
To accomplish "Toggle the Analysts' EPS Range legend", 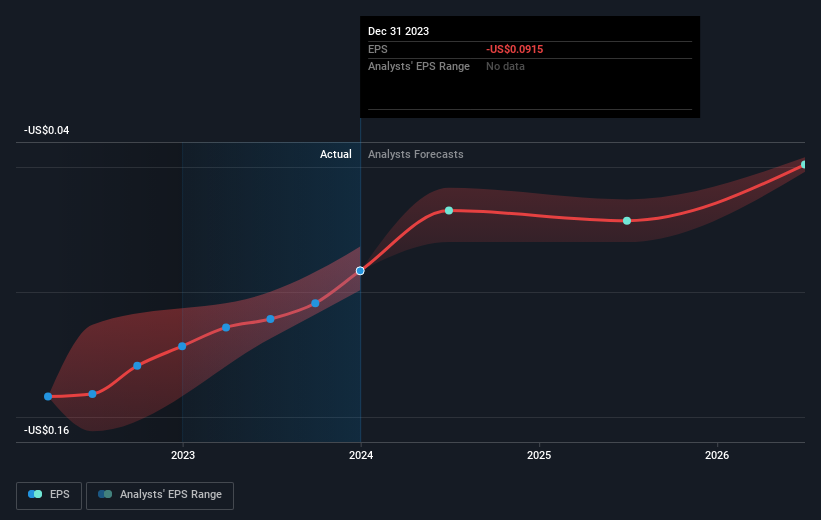I will pyautogui.click(x=160, y=495).
